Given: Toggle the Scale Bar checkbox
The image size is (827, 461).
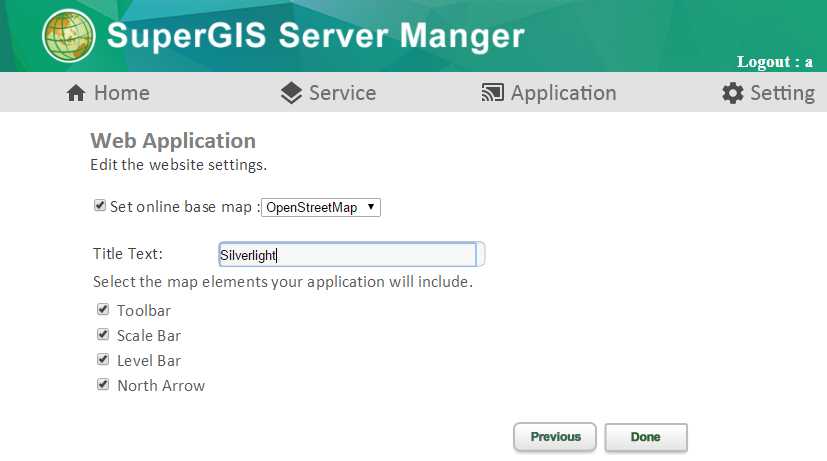Looking at the screenshot, I should [x=103, y=334].
